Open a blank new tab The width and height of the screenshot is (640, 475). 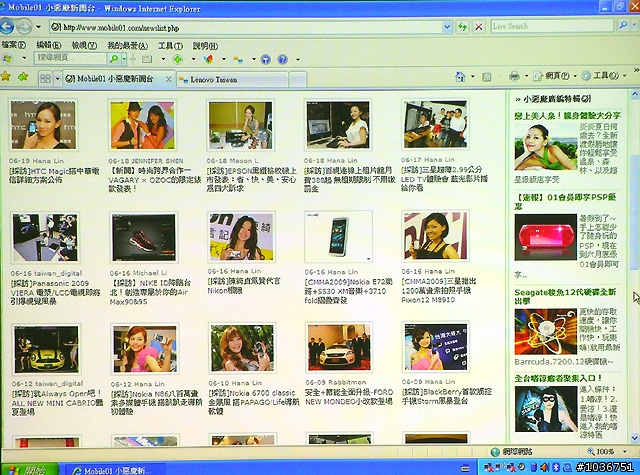[298, 80]
